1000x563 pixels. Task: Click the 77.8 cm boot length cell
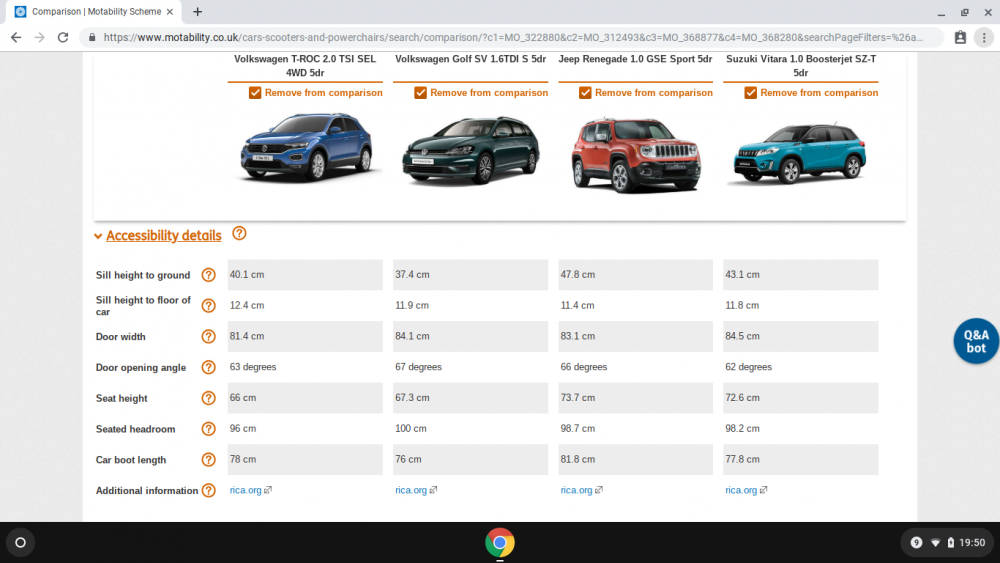coord(800,459)
